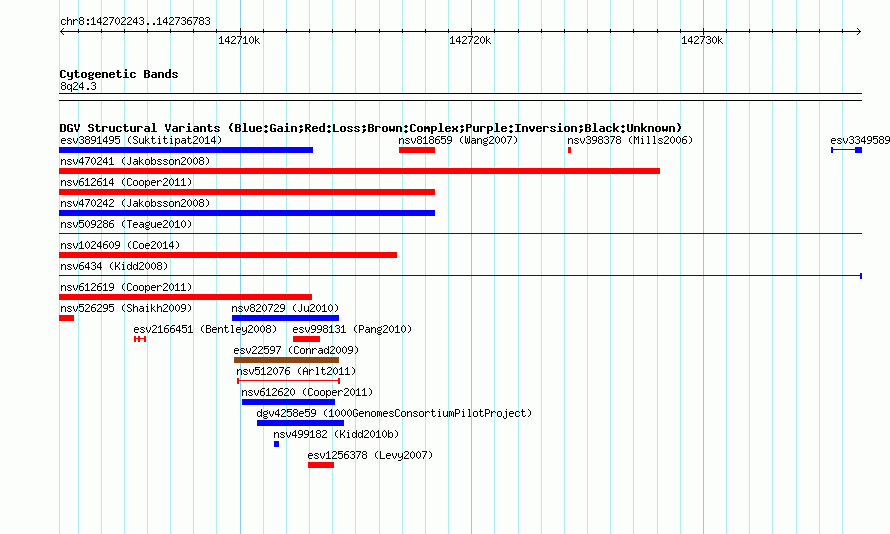
Task: Select the red esv1256378 loss bar
Action: pos(321,465)
